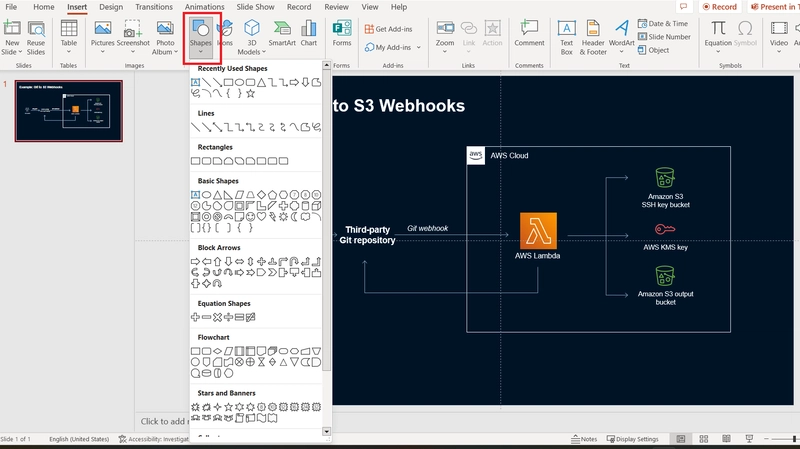Image resolution: width=800 pixels, height=449 pixels.
Task: Pick the first rectangle in Rectangles section
Action: (x=195, y=161)
